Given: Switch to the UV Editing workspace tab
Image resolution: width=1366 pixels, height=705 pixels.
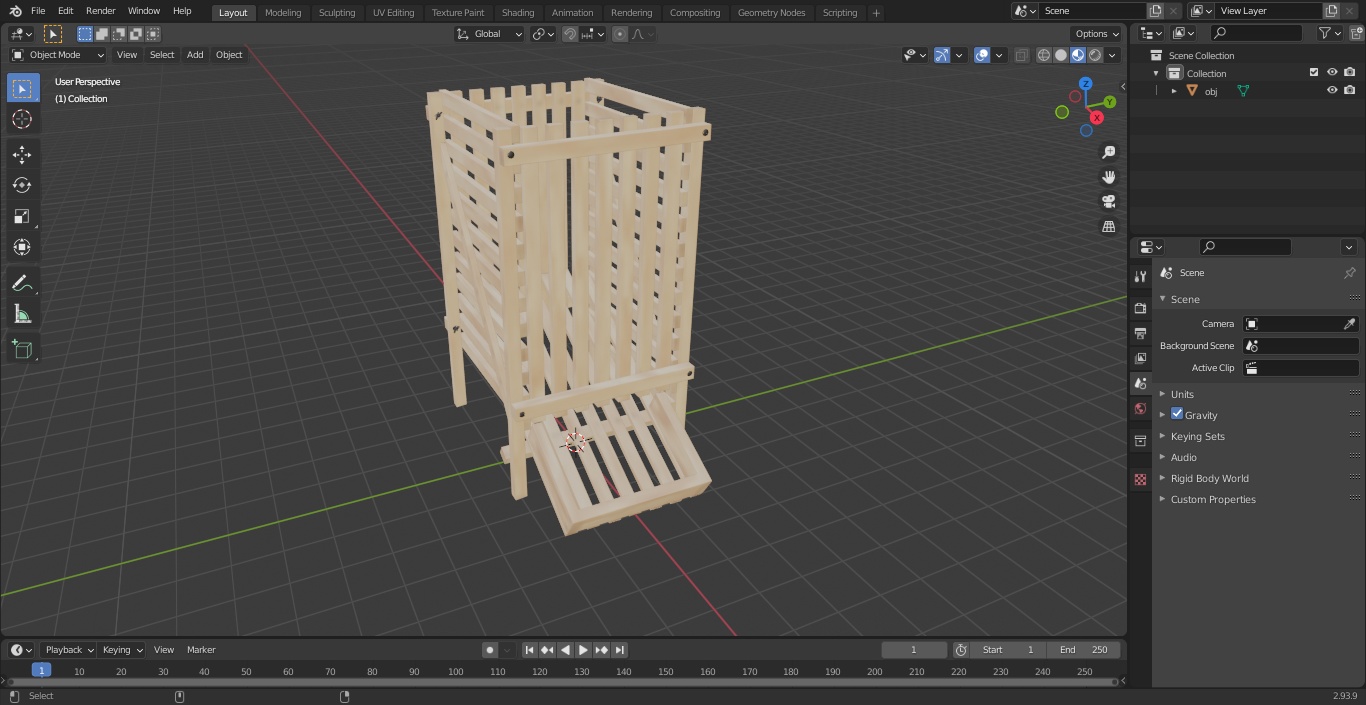Looking at the screenshot, I should click(393, 13).
